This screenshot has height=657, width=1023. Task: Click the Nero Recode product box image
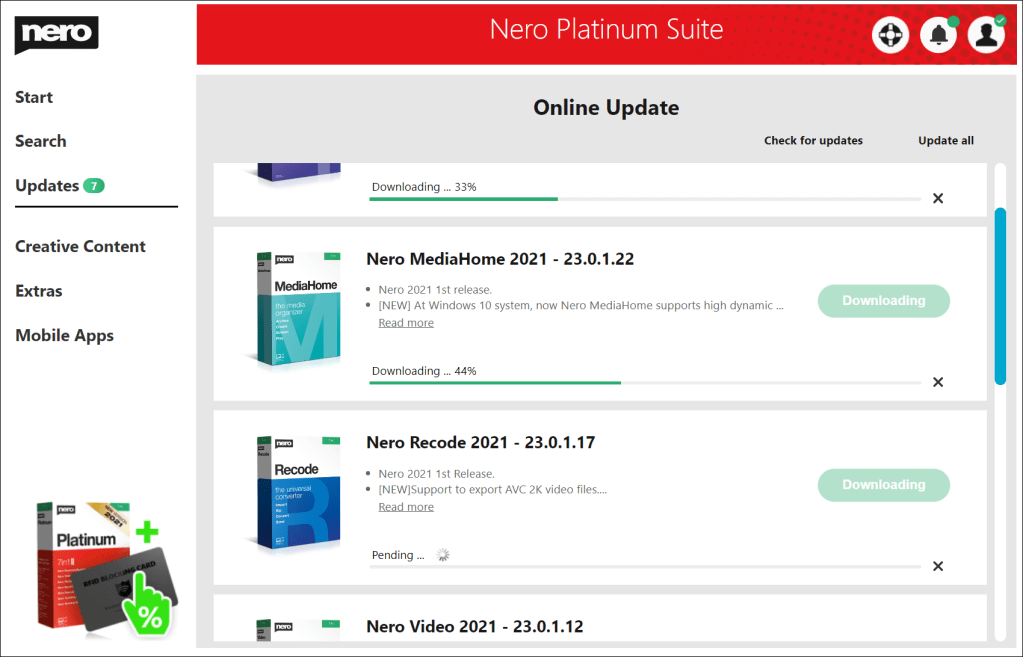point(297,493)
